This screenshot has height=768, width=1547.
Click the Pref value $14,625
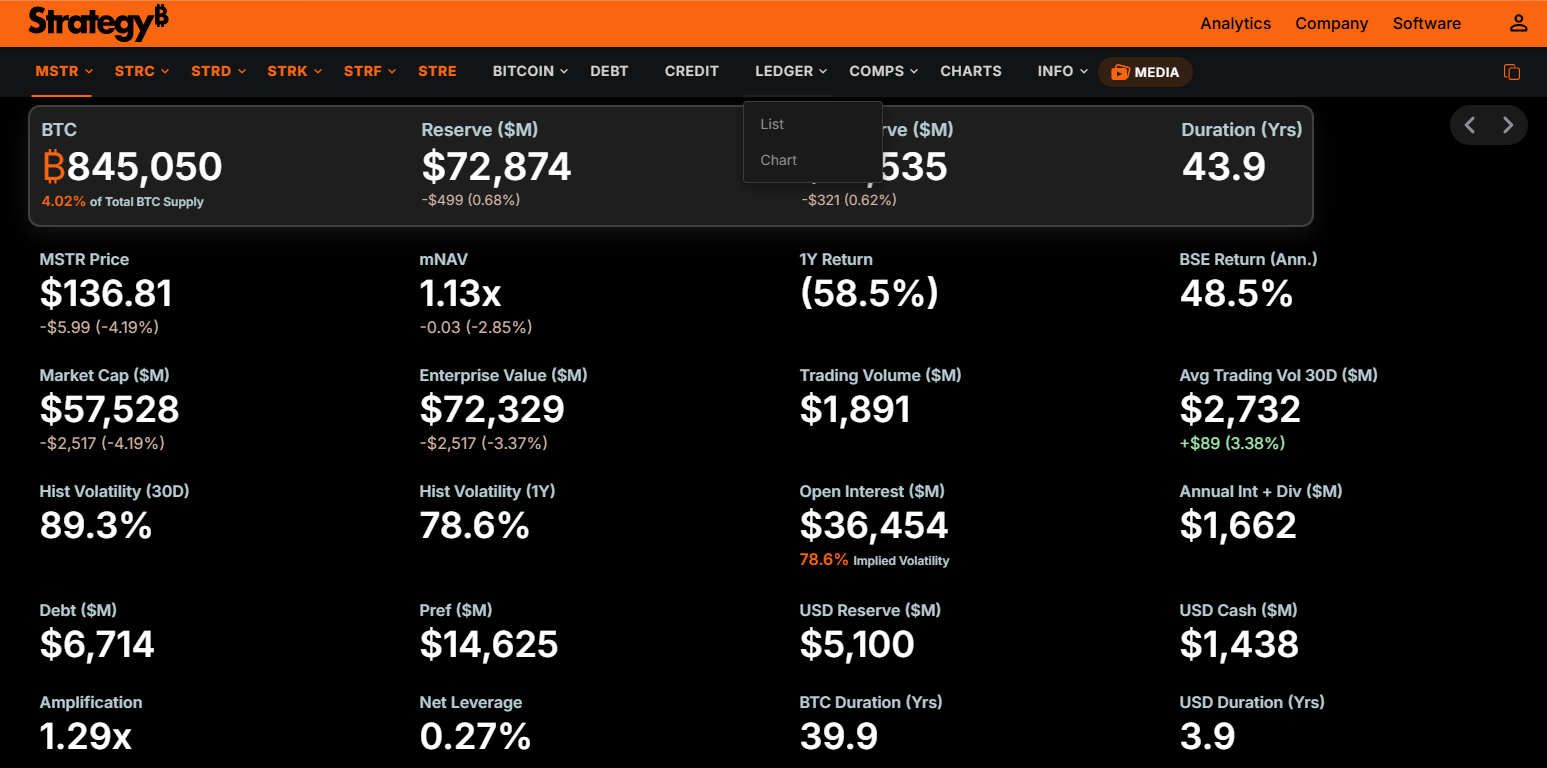(489, 644)
